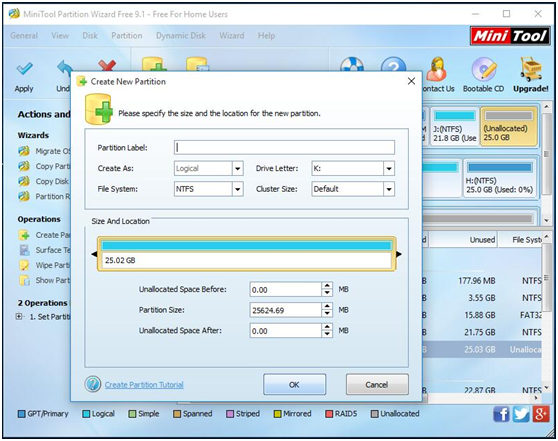Click the 15.88 GB FAT32 row
This screenshot has width=558, height=441.
(x=482, y=315)
